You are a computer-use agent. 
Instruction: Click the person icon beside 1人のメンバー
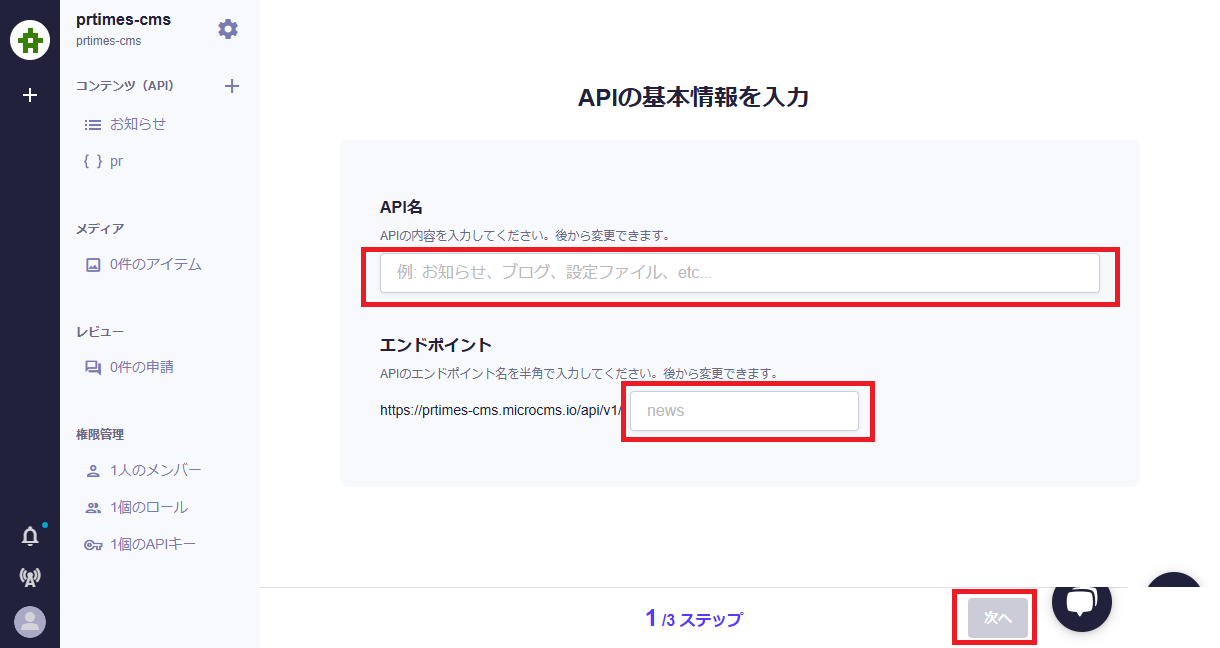tap(93, 471)
